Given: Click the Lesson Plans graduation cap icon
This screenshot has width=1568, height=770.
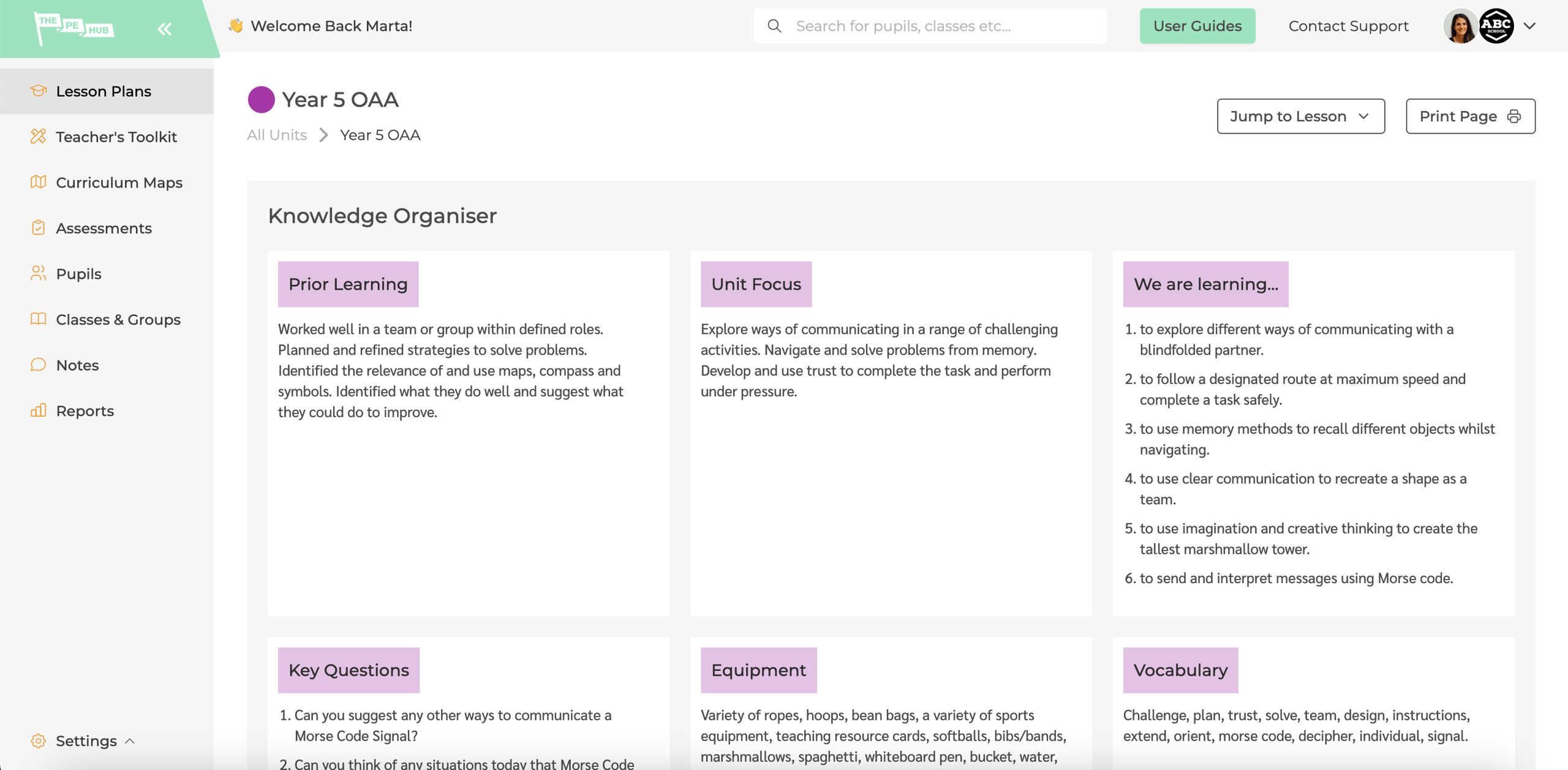Looking at the screenshot, I should click(39, 91).
